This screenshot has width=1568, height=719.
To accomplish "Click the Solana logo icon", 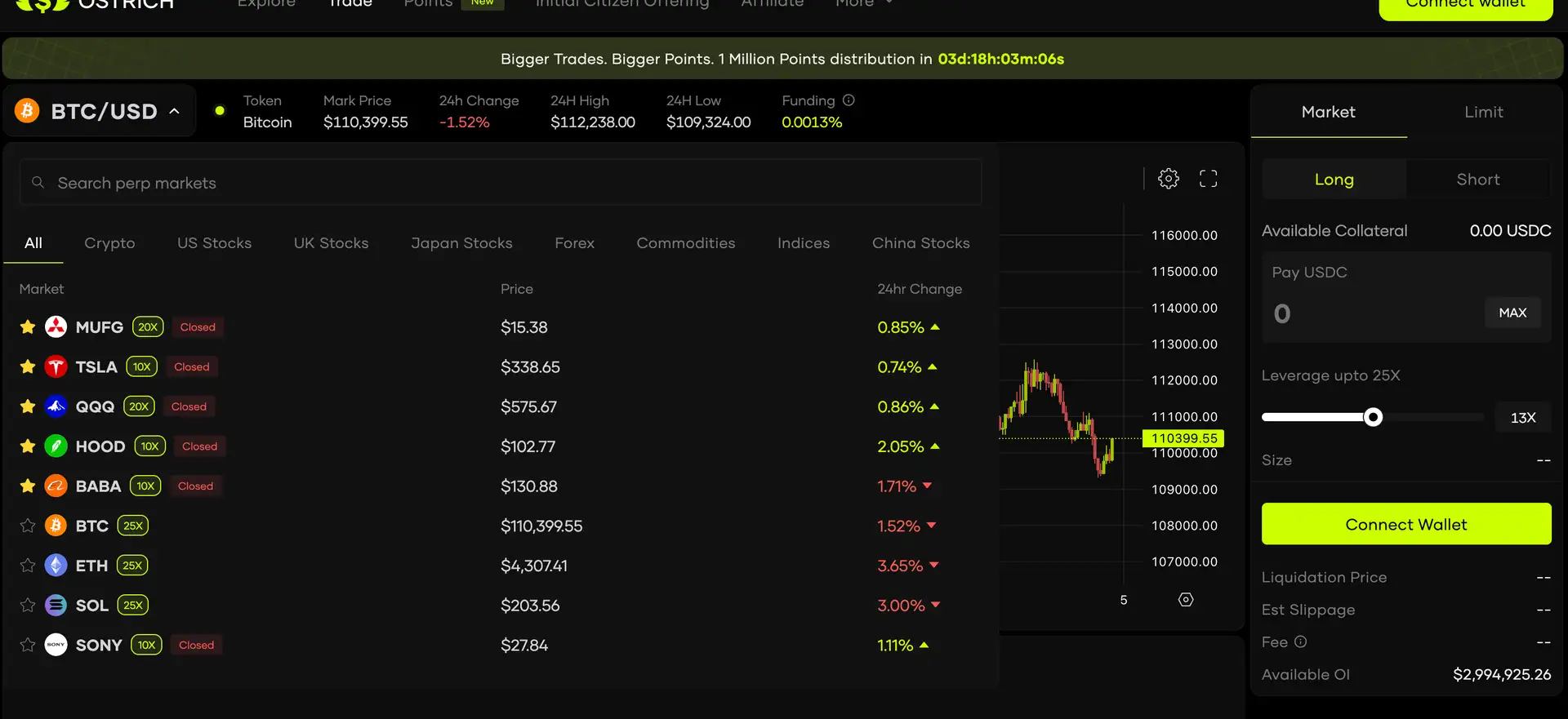I will tap(56, 606).
